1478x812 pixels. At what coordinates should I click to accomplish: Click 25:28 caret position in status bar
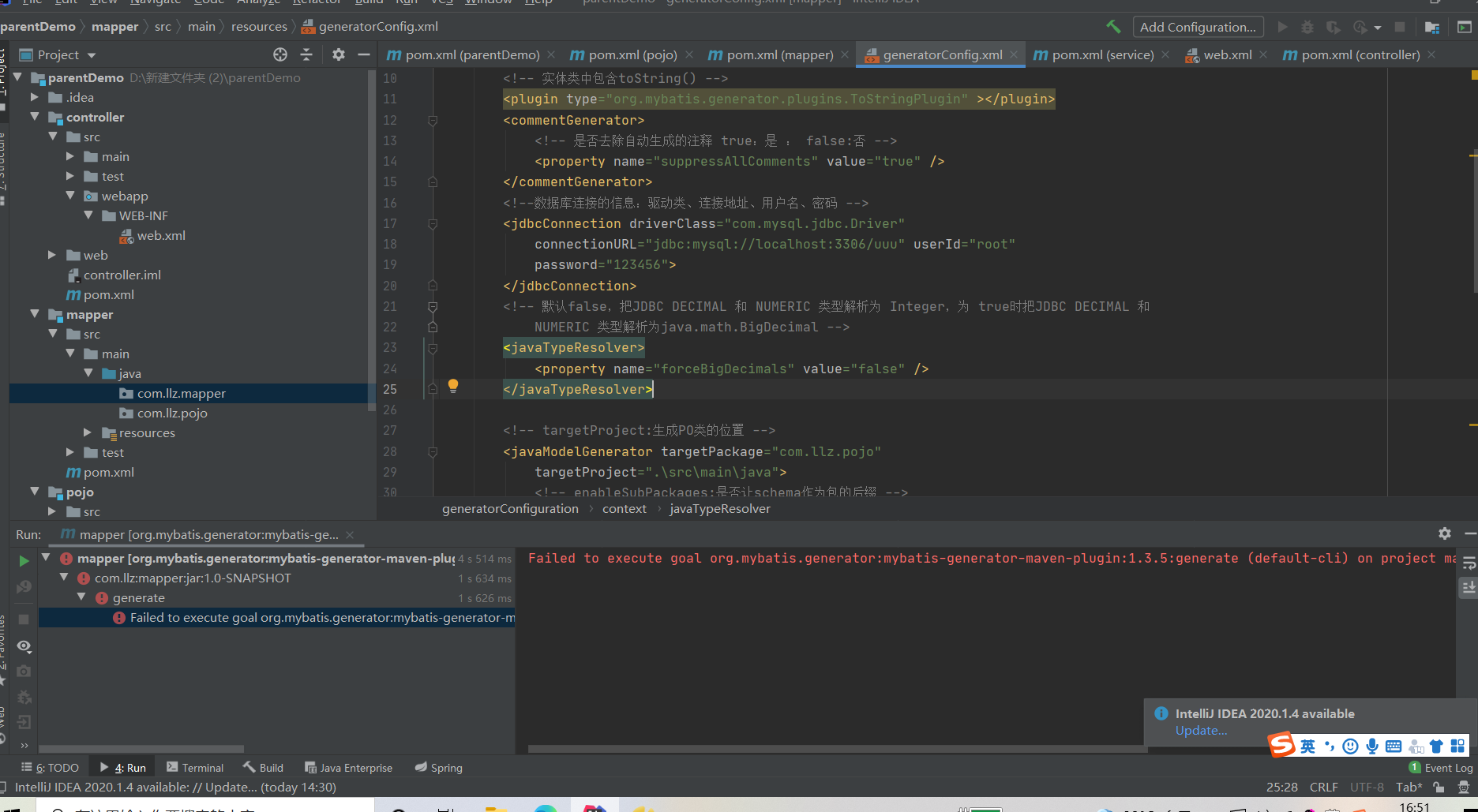(1282, 787)
